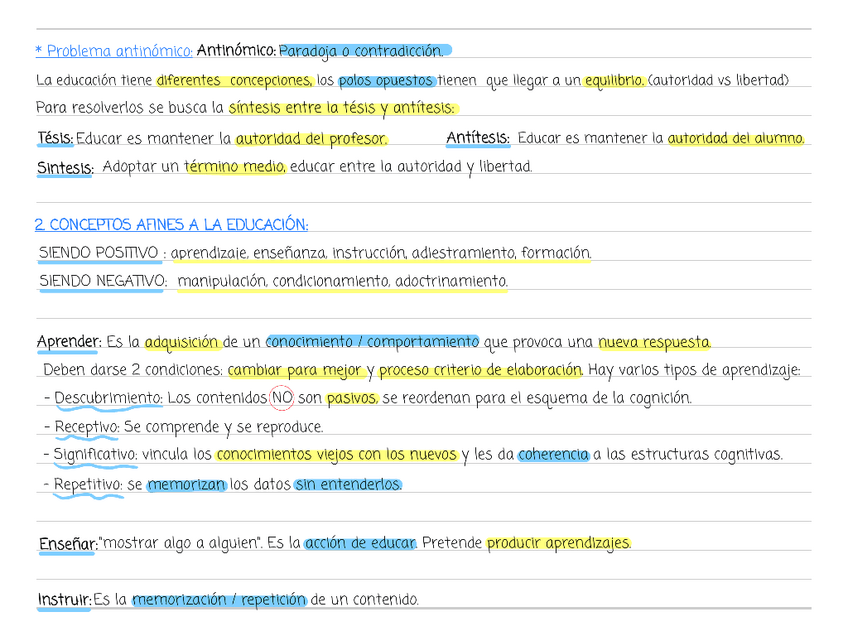Click the underlined term "Aprender:"
Viewport: 848px width, 636px height.
click(x=69, y=342)
